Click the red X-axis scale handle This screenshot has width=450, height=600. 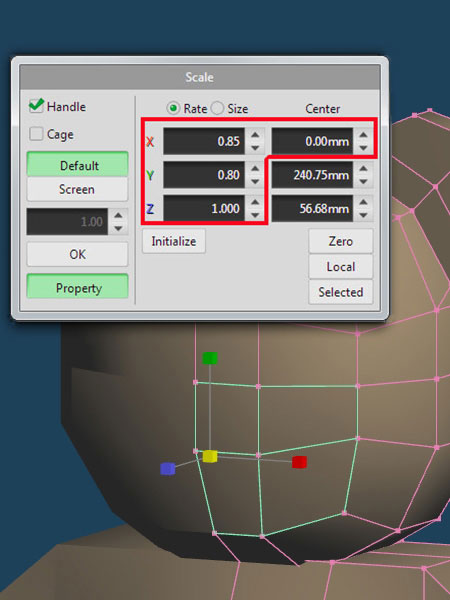coord(299,462)
